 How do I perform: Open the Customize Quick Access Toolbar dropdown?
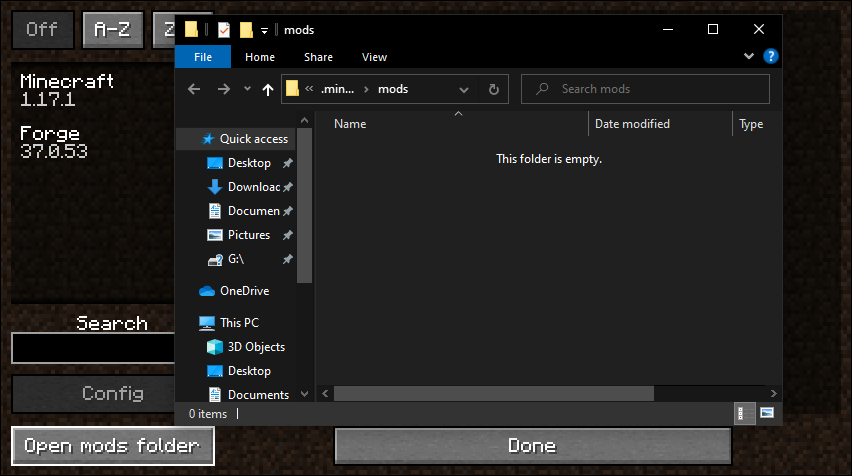(x=264, y=31)
